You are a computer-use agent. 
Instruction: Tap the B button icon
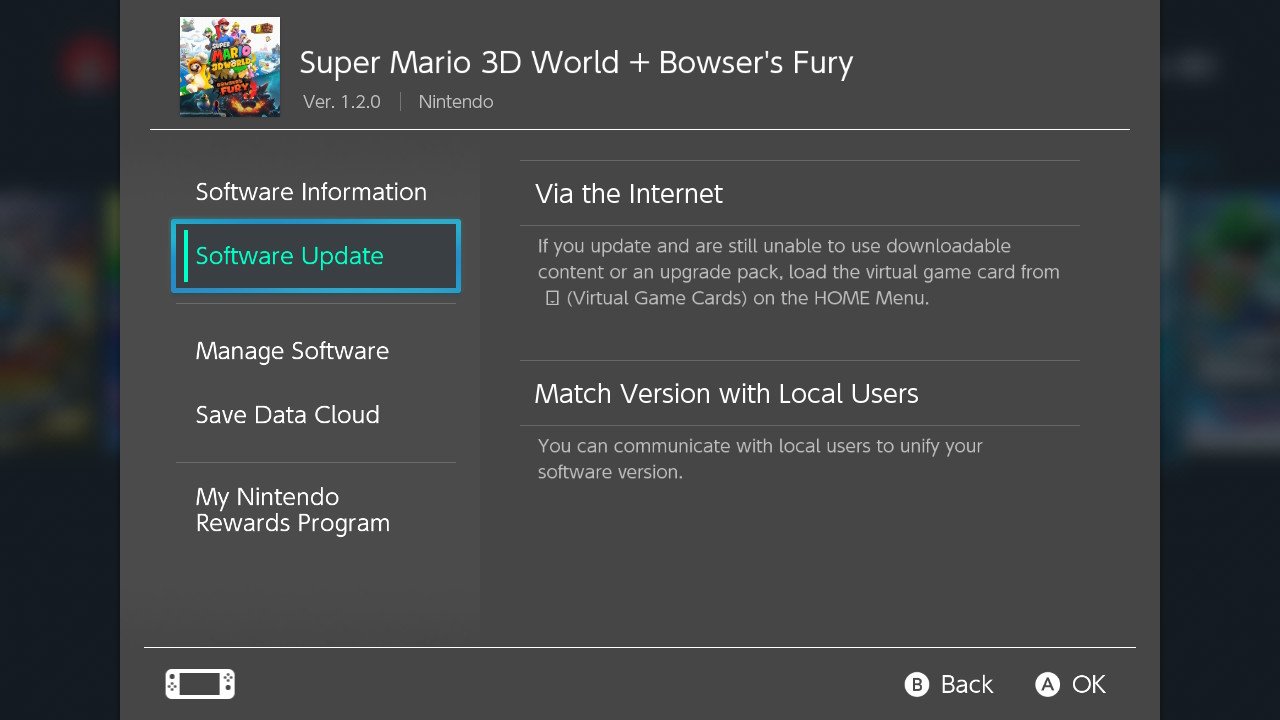(917, 684)
